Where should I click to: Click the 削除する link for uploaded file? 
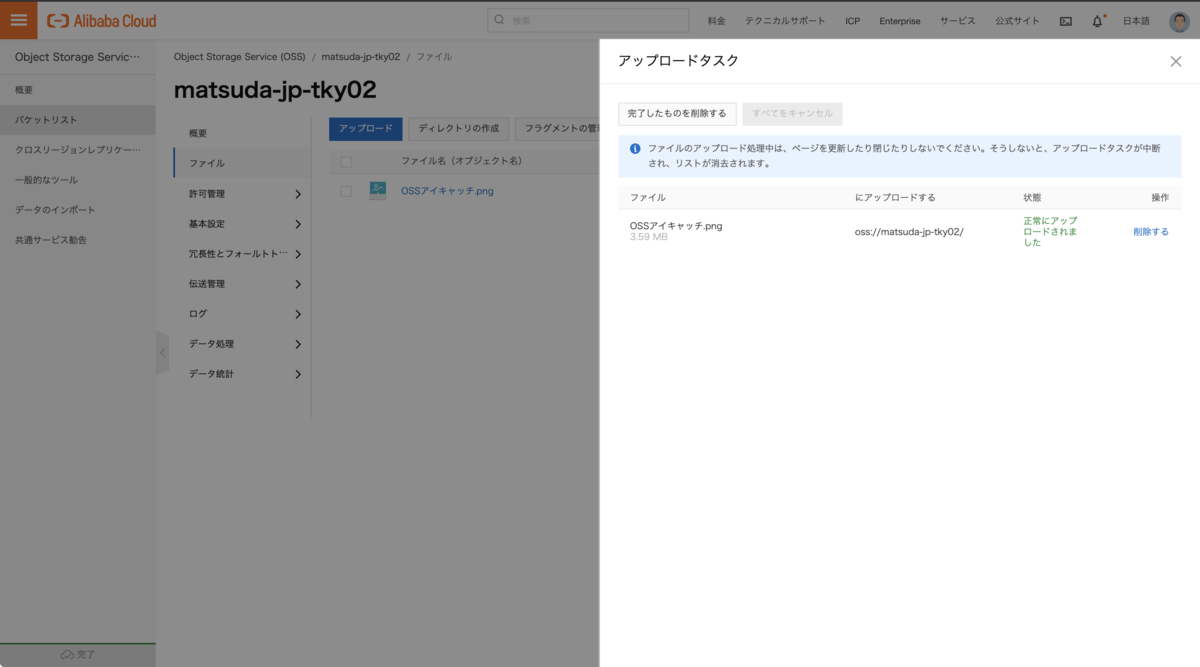(1150, 232)
